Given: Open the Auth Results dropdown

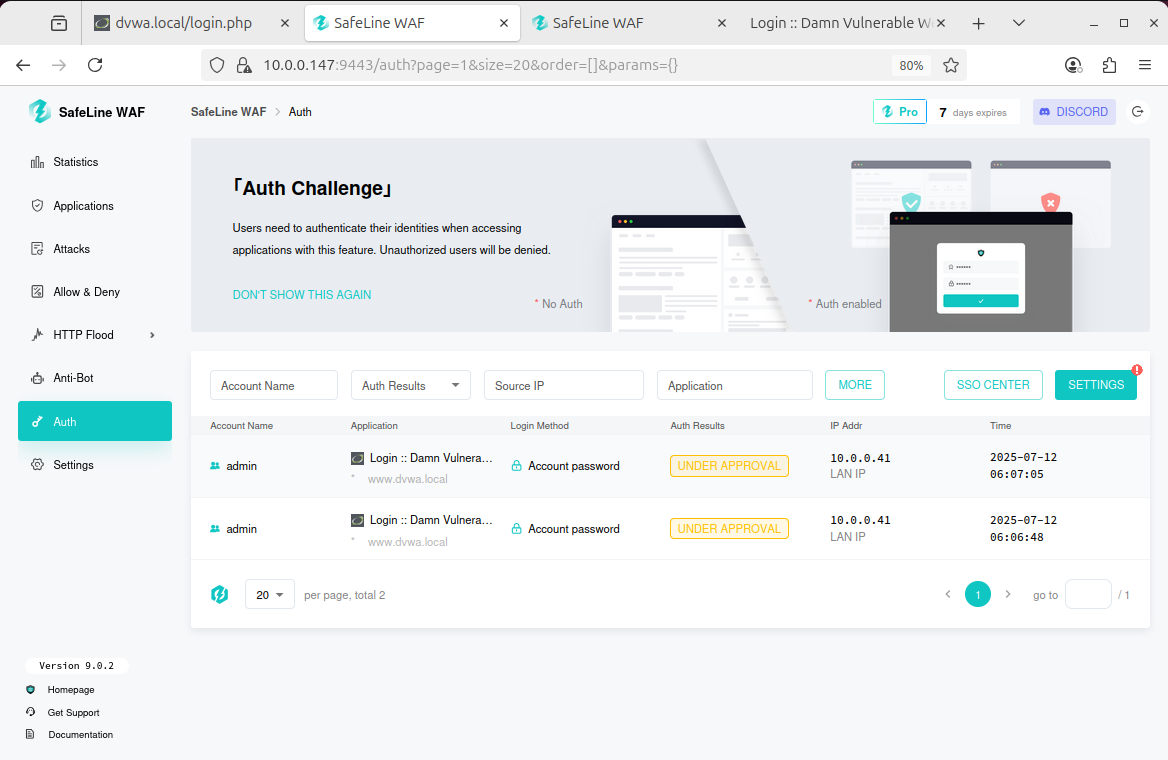Looking at the screenshot, I should [x=411, y=385].
